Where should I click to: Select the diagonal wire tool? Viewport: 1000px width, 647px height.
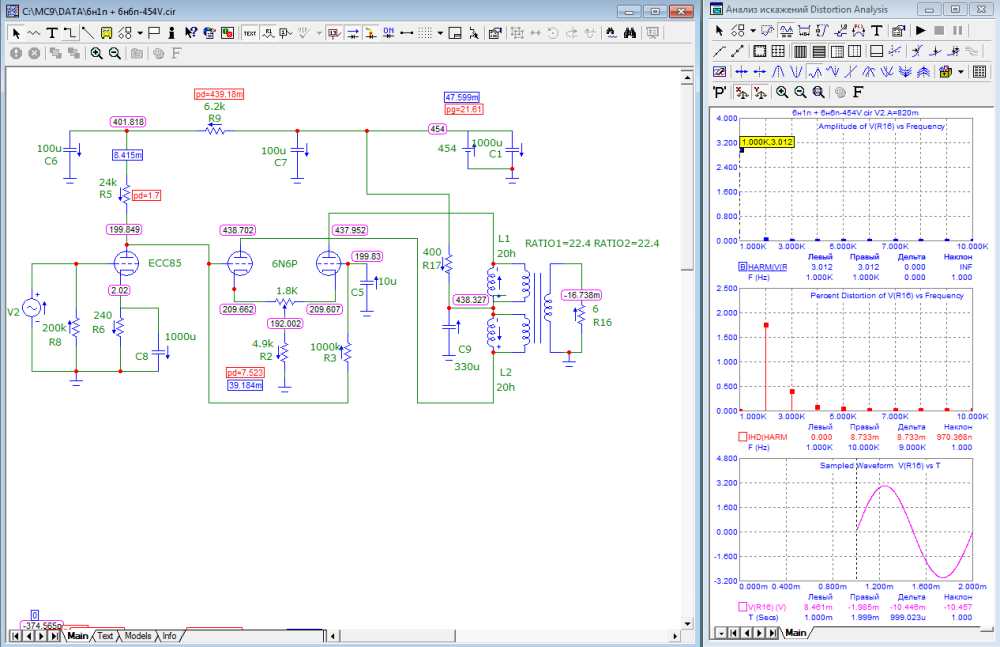coord(88,32)
